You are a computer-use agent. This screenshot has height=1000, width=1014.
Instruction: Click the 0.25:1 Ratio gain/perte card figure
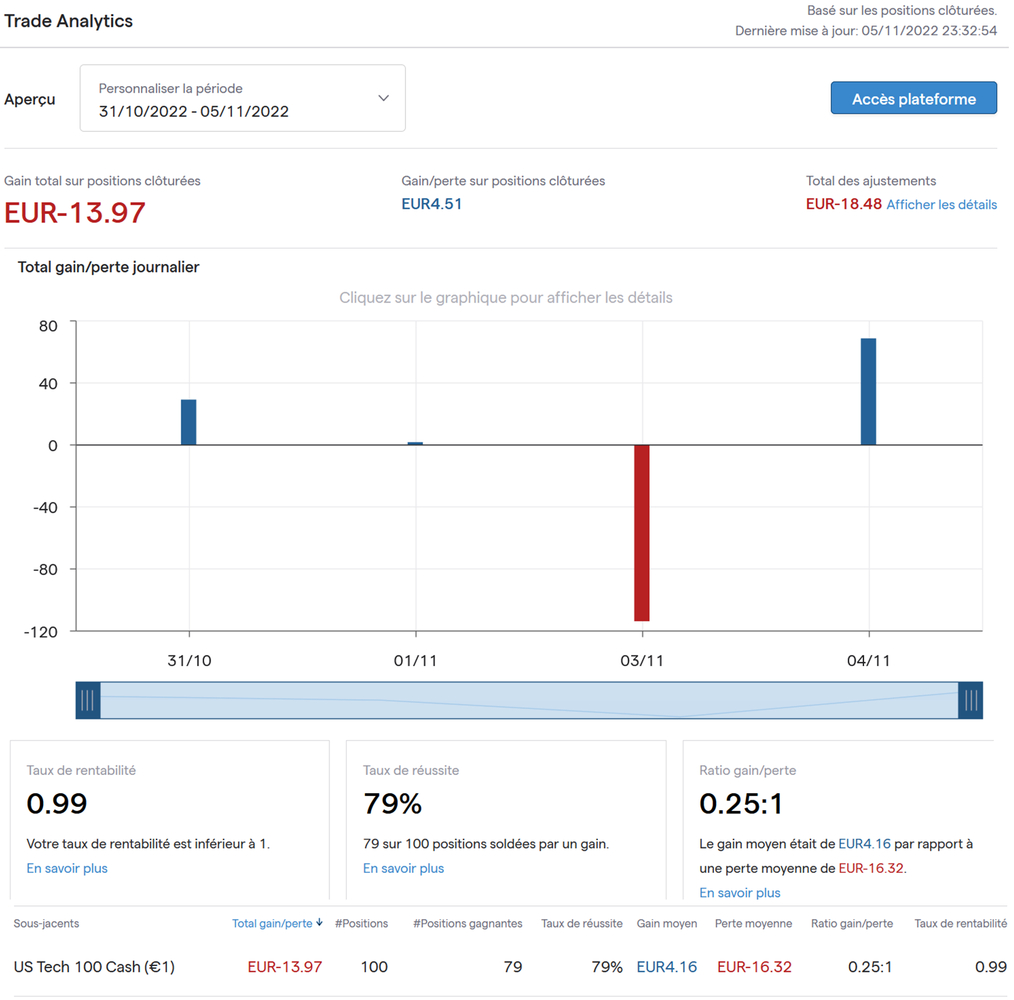click(x=741, y=804)
